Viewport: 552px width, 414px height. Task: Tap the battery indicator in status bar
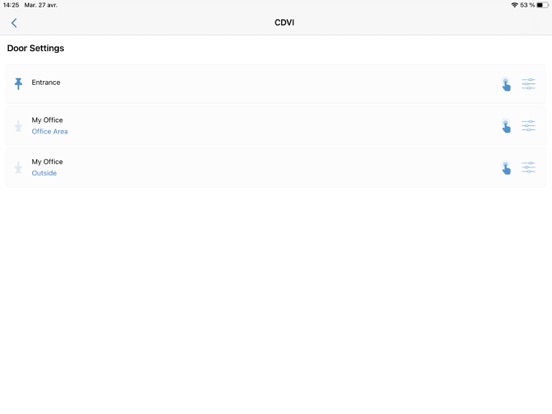coord(542,5)
